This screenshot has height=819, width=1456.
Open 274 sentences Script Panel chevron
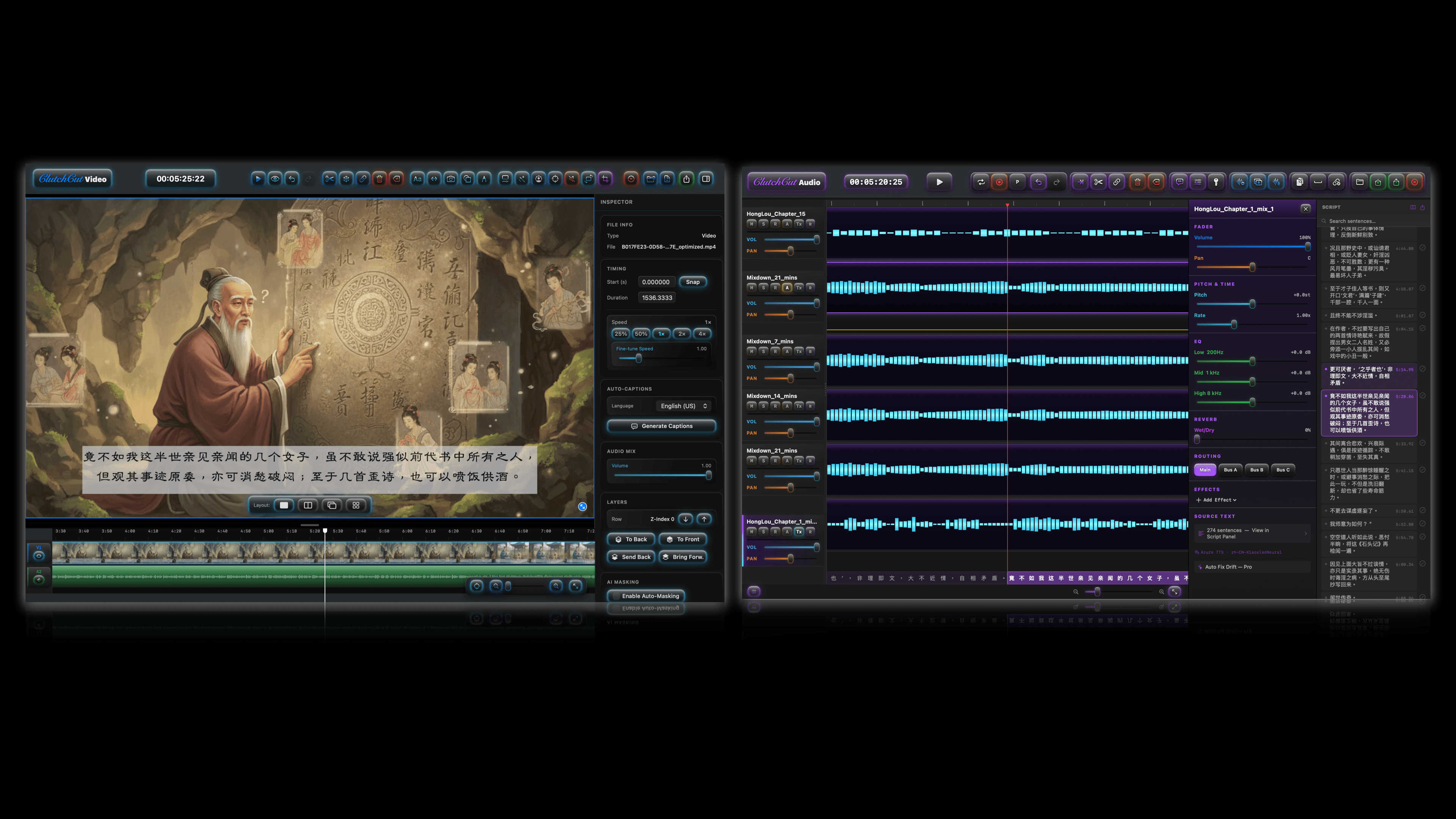[1305, 533]
